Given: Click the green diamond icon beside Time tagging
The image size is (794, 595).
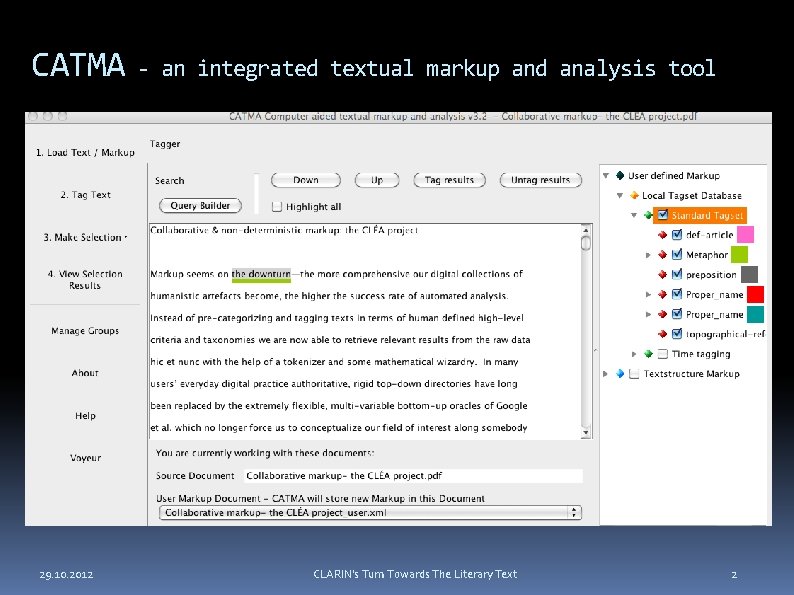Looking at the screenshot, I should (648, 354).
